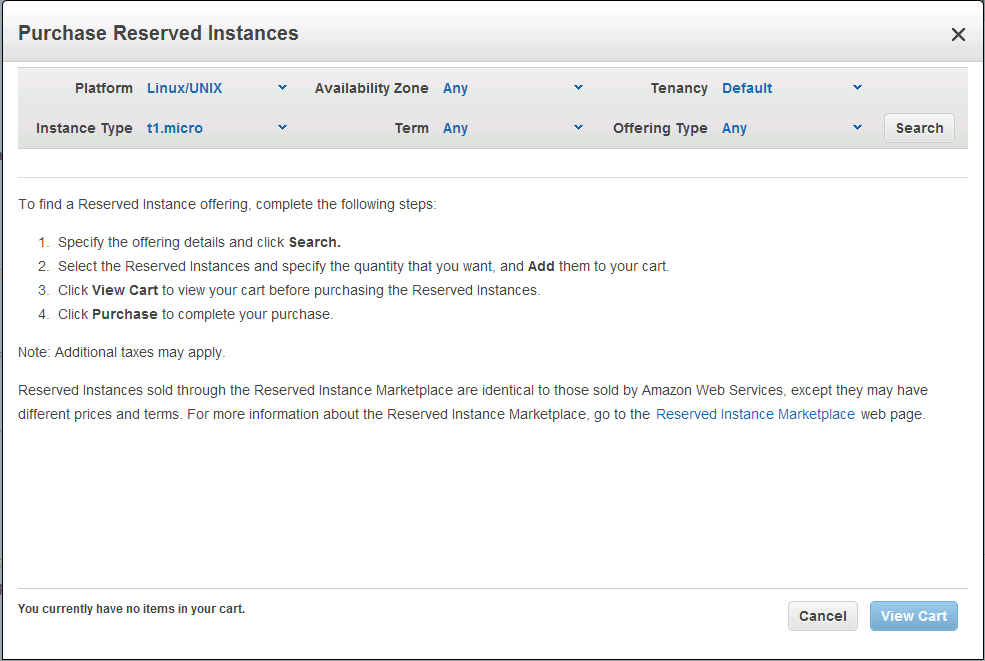Click the Term label
The width and height of the screenshot is (985, 661).
[x=411, y=128]
